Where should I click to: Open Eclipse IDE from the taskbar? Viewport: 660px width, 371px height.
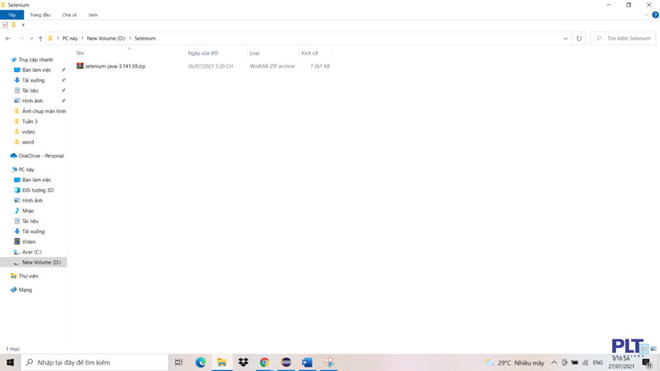point(286,362)
